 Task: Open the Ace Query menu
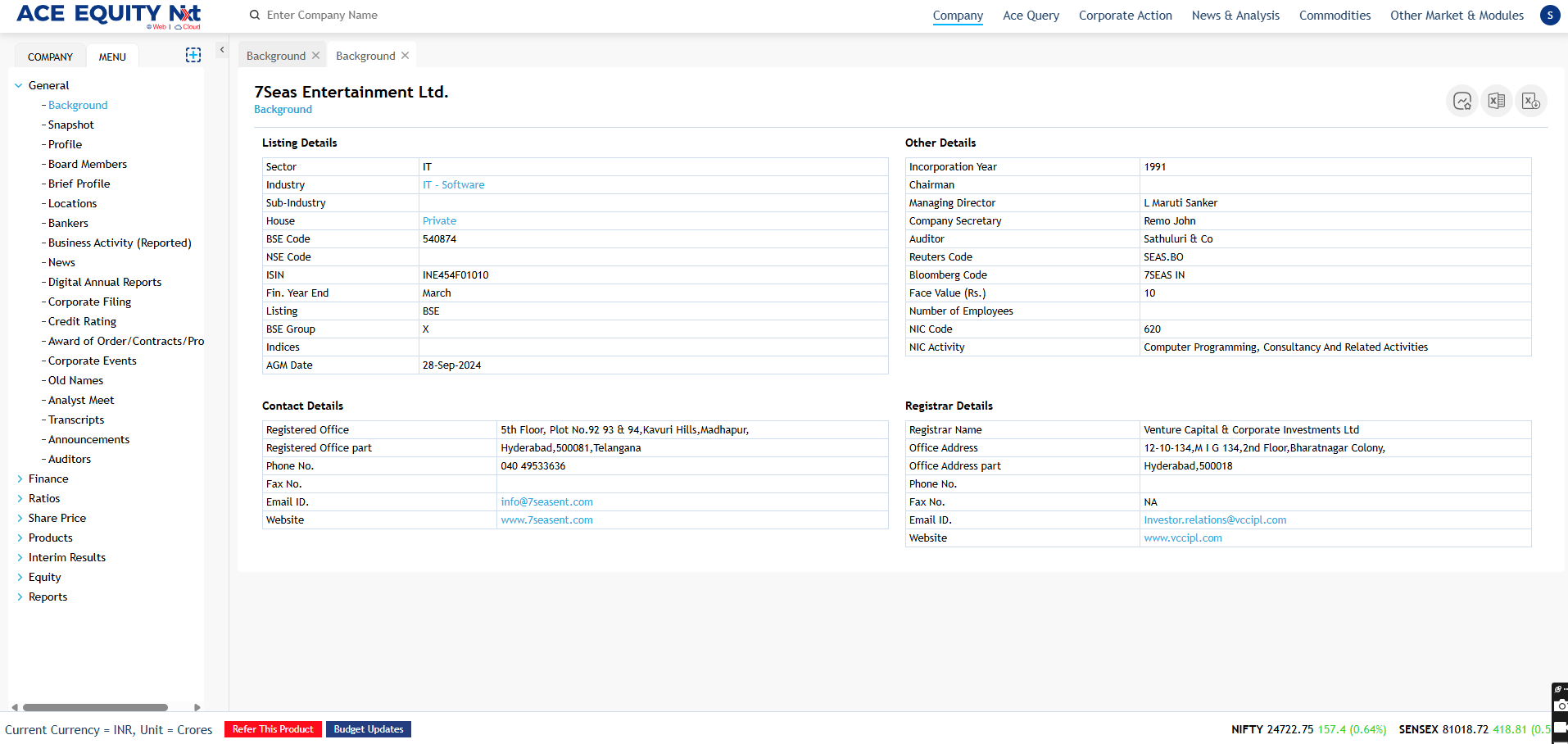1031,16
